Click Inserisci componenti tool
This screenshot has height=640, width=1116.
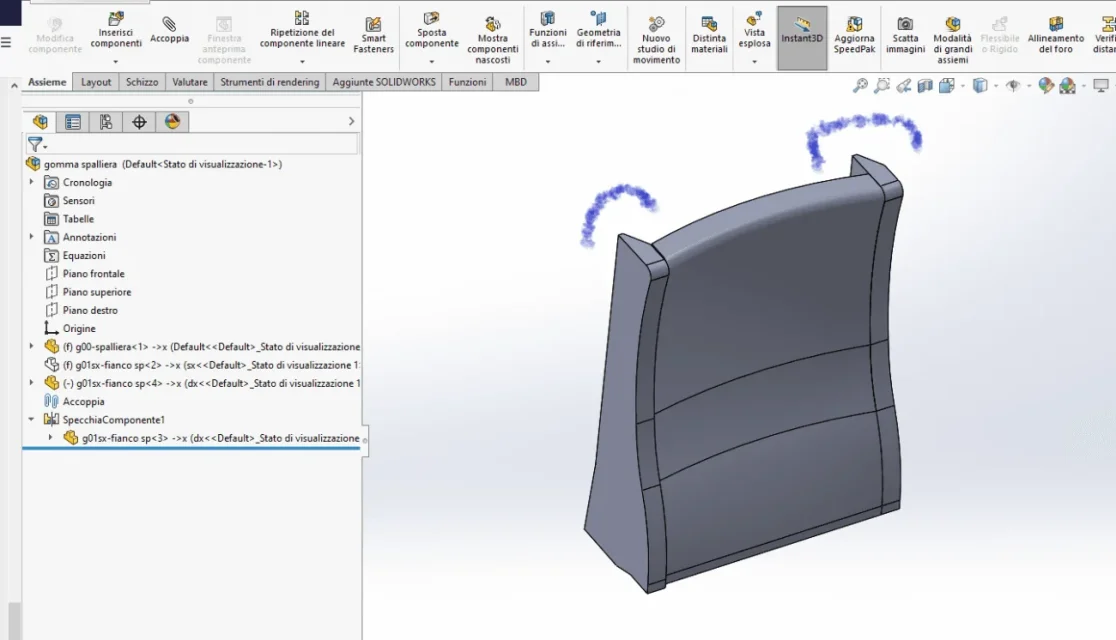[x=115, y=30]
